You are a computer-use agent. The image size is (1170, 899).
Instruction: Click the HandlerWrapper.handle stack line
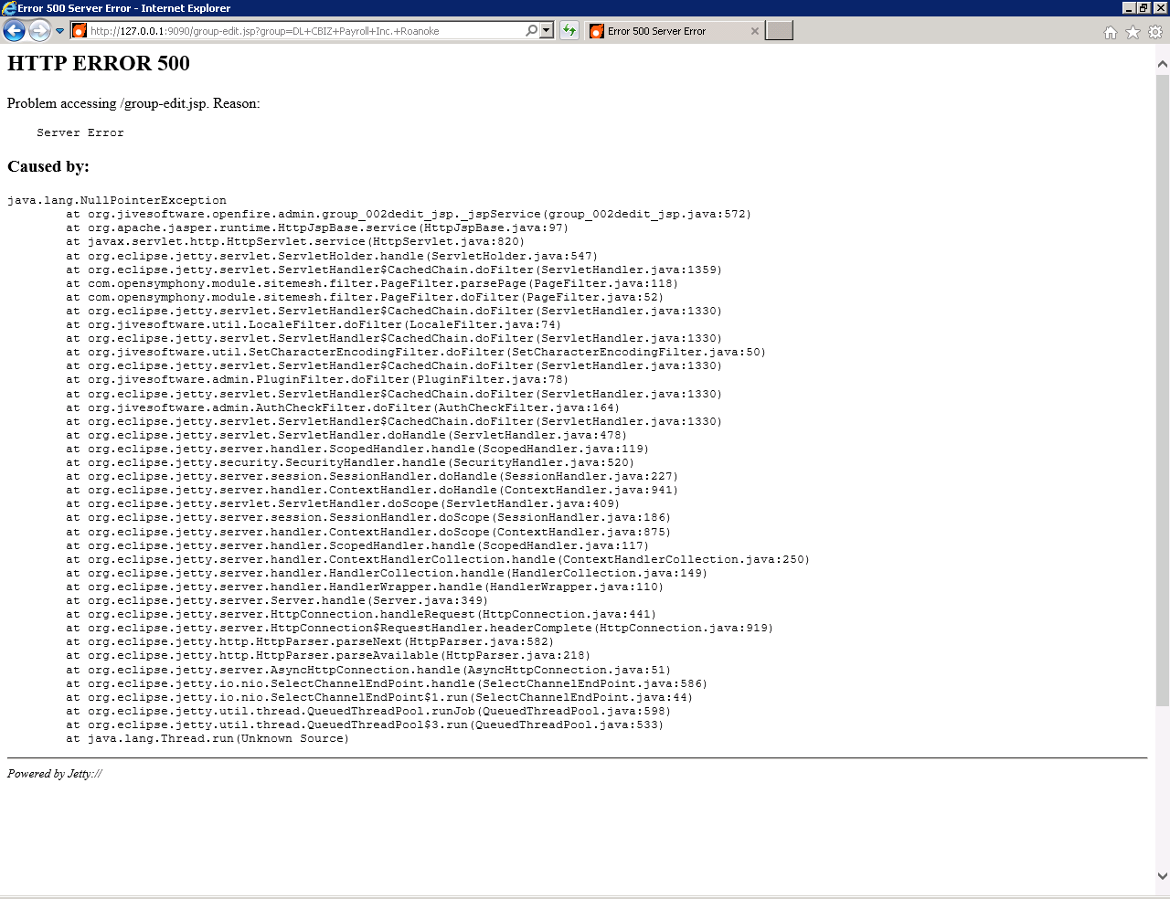coord(364,586)
